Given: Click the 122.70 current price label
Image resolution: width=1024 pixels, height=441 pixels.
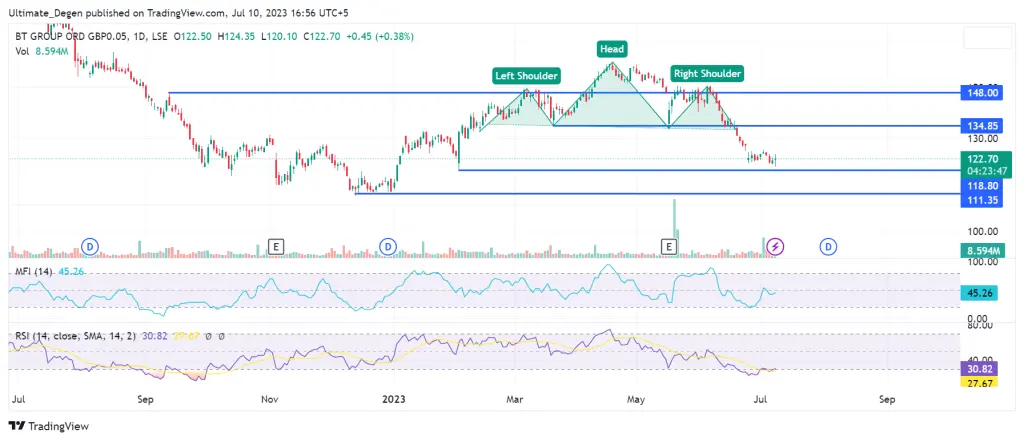Looking at the screenshot, I should click(985, 157).
